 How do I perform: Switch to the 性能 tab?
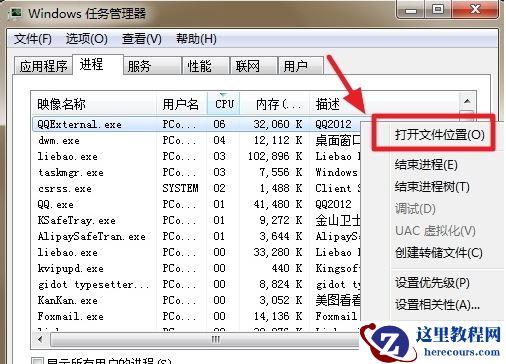tap(206, 66)
